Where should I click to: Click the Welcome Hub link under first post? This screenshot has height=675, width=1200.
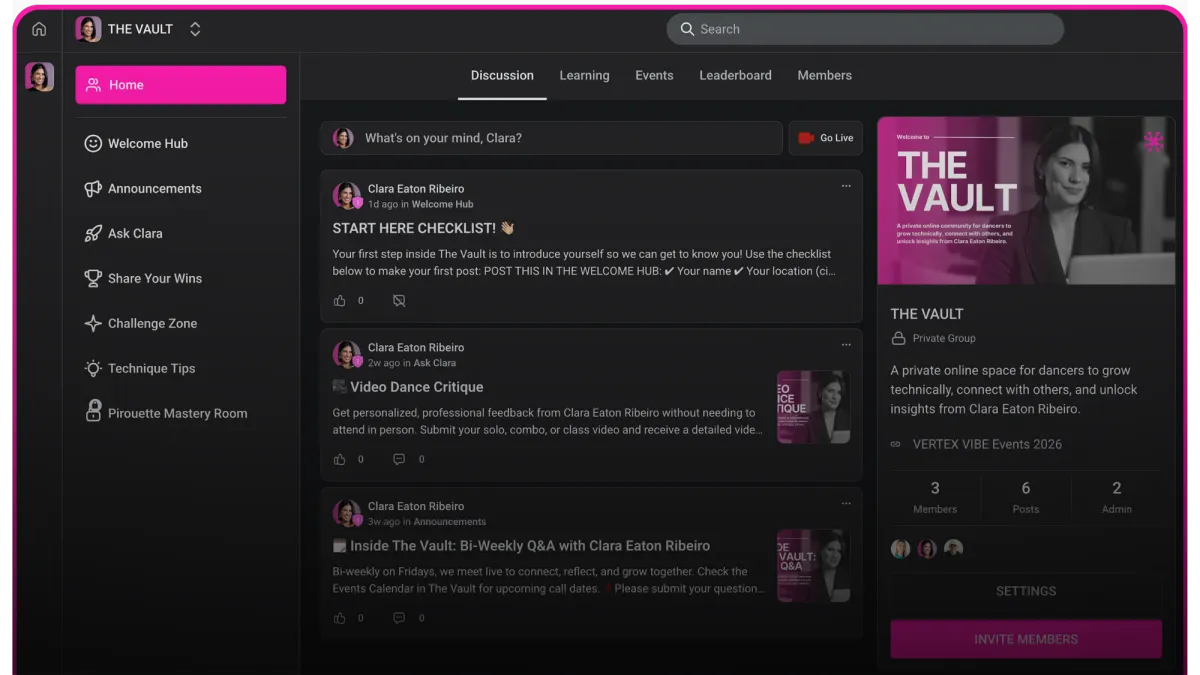click(442, 204)
